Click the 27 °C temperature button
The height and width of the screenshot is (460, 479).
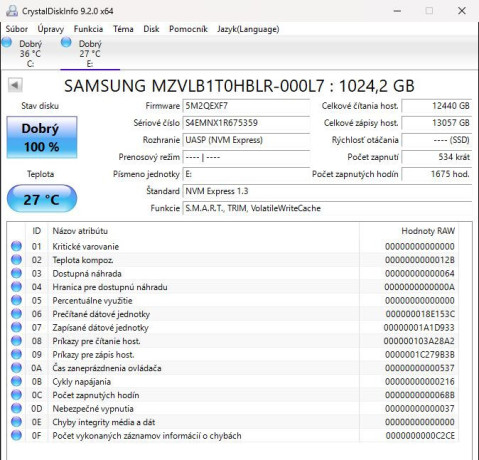click(42, 199)
